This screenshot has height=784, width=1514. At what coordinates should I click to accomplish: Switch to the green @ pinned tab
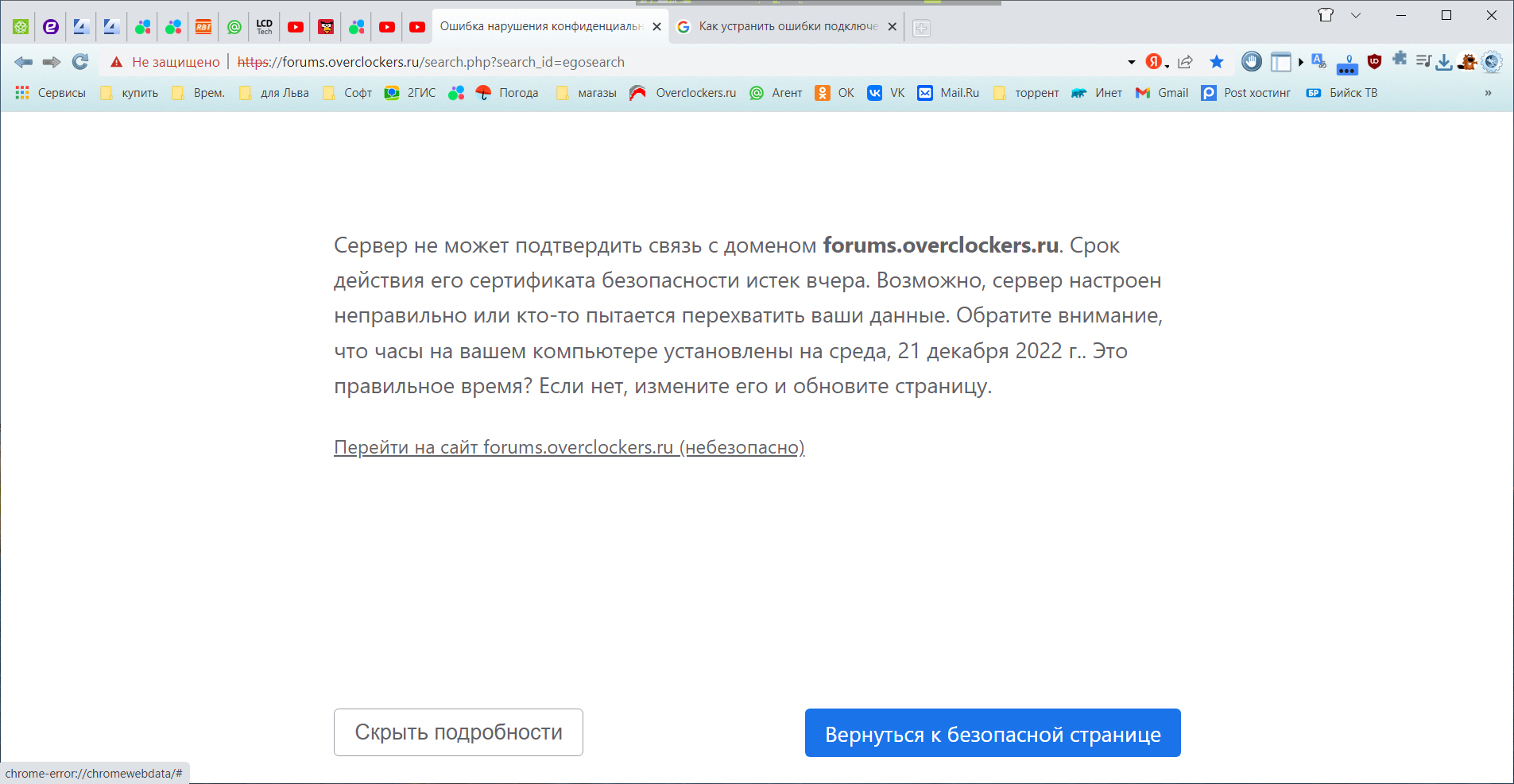pyautogui.click(x=234, y=27)
